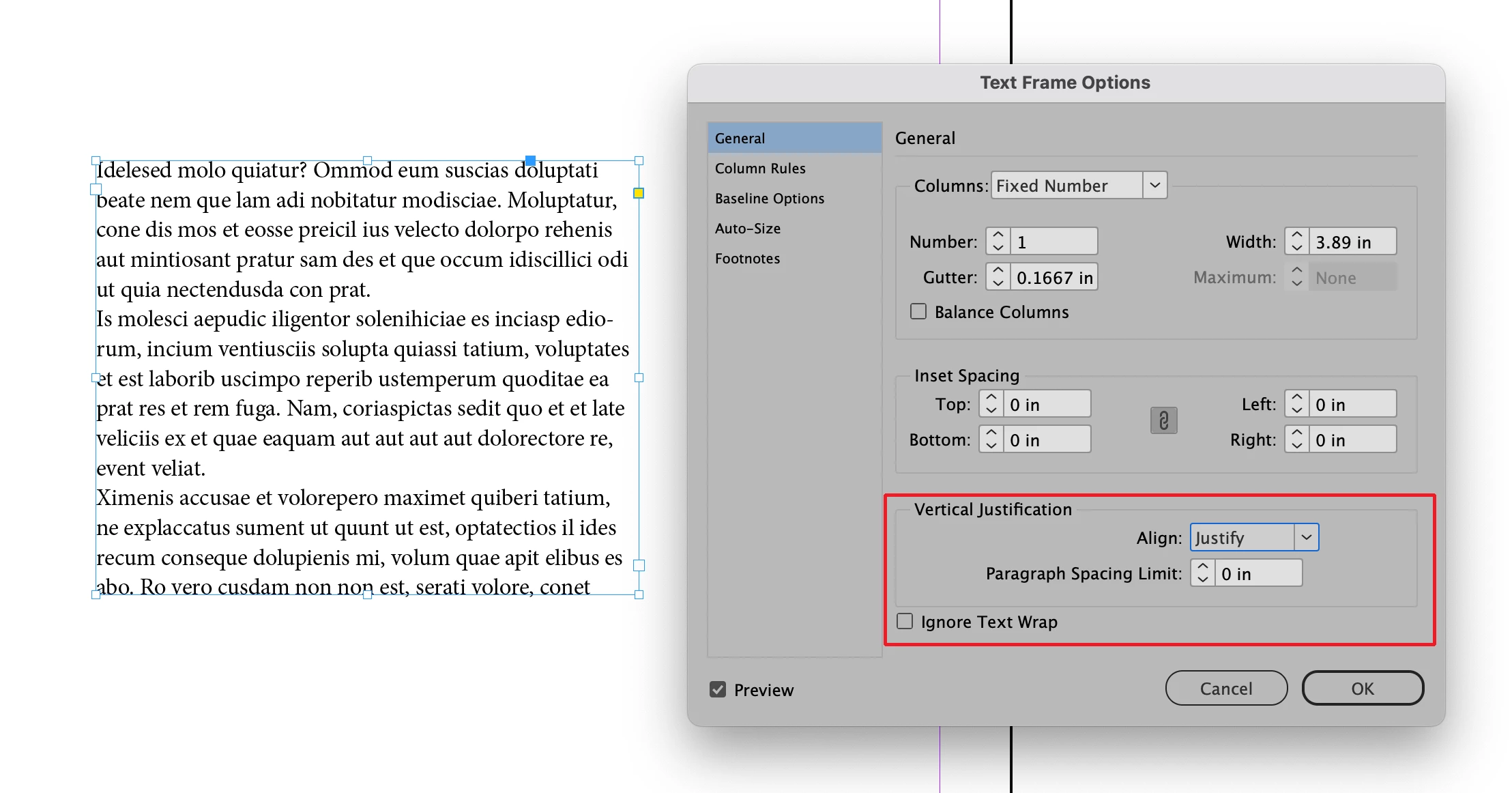Click the Left inset field
The height and width of the screenshot is (793, 1512).
pos(1352,404)
